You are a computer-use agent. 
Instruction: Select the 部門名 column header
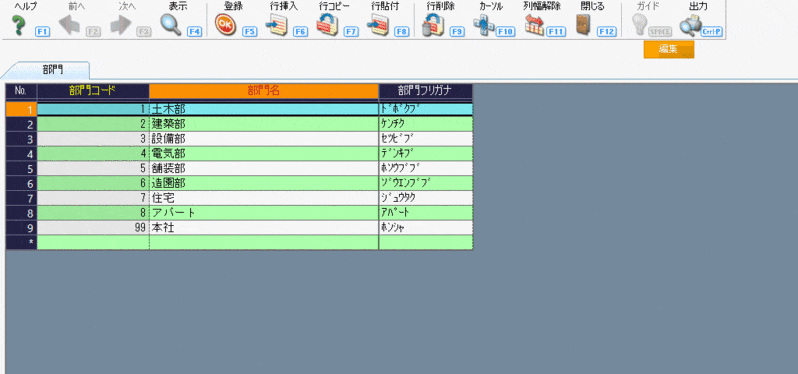click(264, 91)
